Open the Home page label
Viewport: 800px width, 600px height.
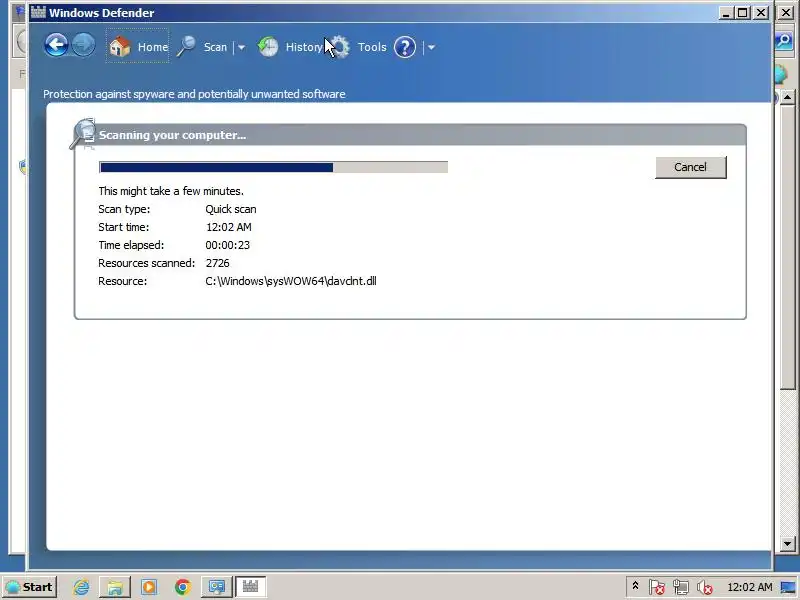coord(153,47)
